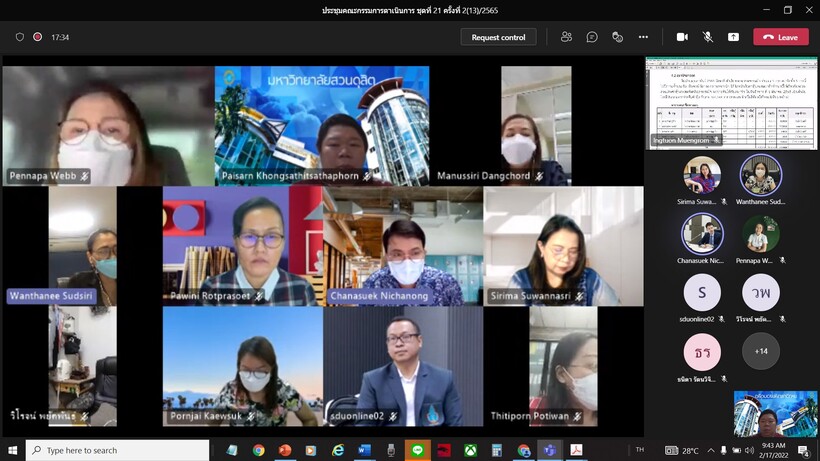Open Microsoft Word from the taskbar
The width and height of the screenshot is (820, 461).
point(364,451)
